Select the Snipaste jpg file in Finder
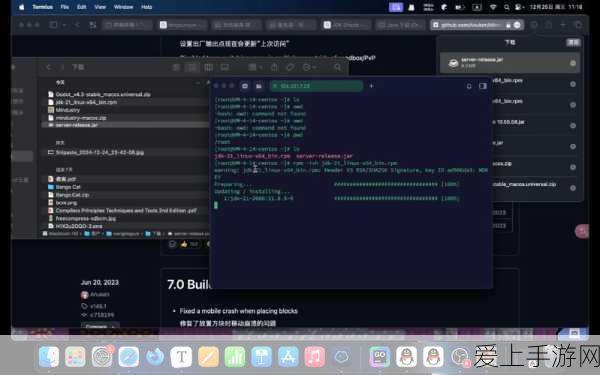Screen dimensions: 600x375 pyautogui.click(x=99, y=152)
